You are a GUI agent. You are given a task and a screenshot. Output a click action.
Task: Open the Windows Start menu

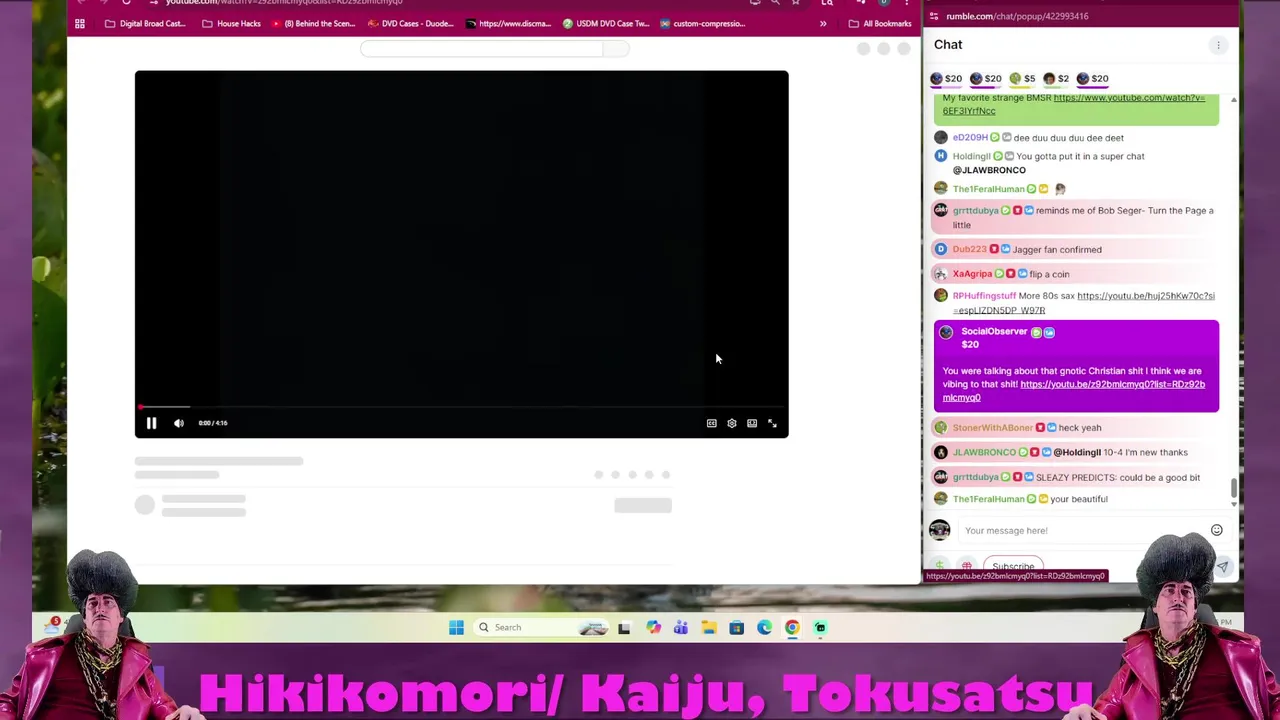[456, 627]
